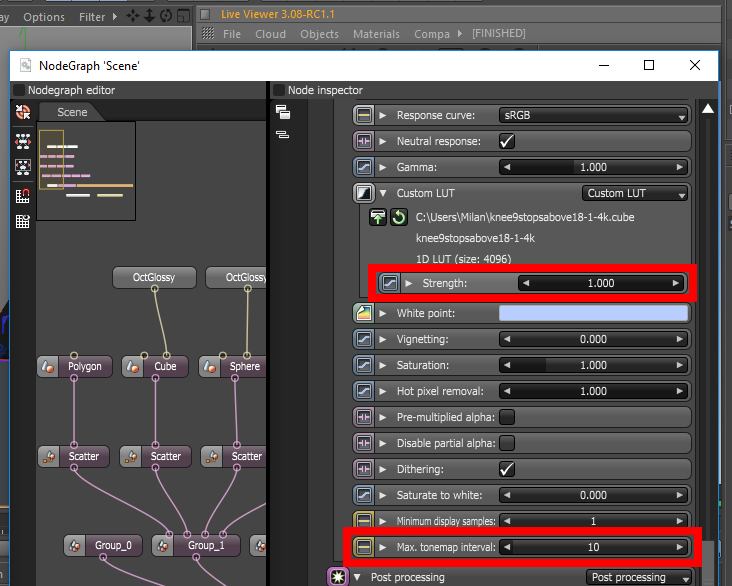Open the Objects menu in Live Viewer

[319, 34]
